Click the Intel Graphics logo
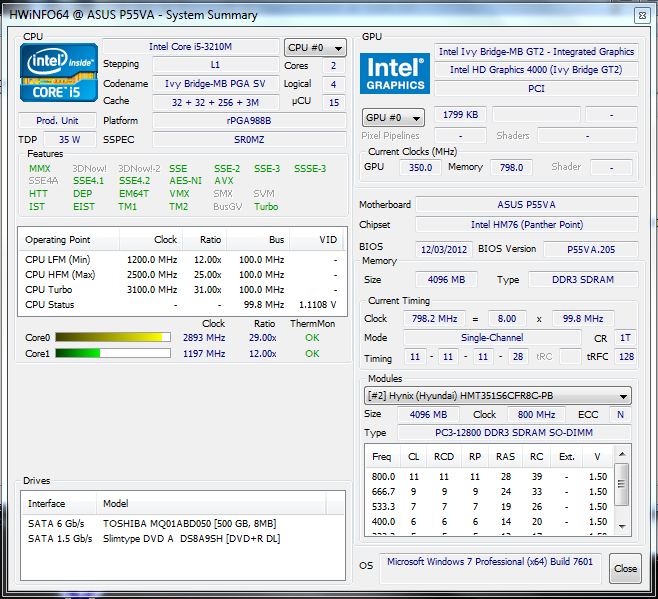The width and height of the screenshot is (658, 599). pyautogui.click(x=394, y=73)
